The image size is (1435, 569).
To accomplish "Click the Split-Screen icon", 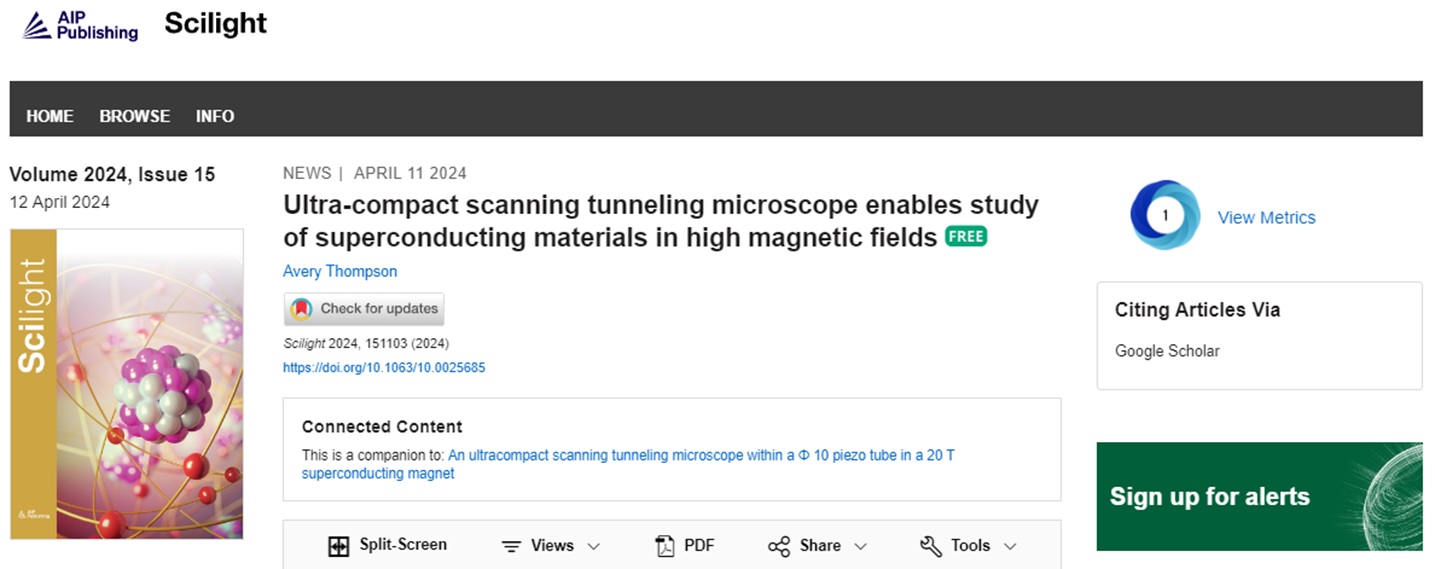I will [339, 546].
